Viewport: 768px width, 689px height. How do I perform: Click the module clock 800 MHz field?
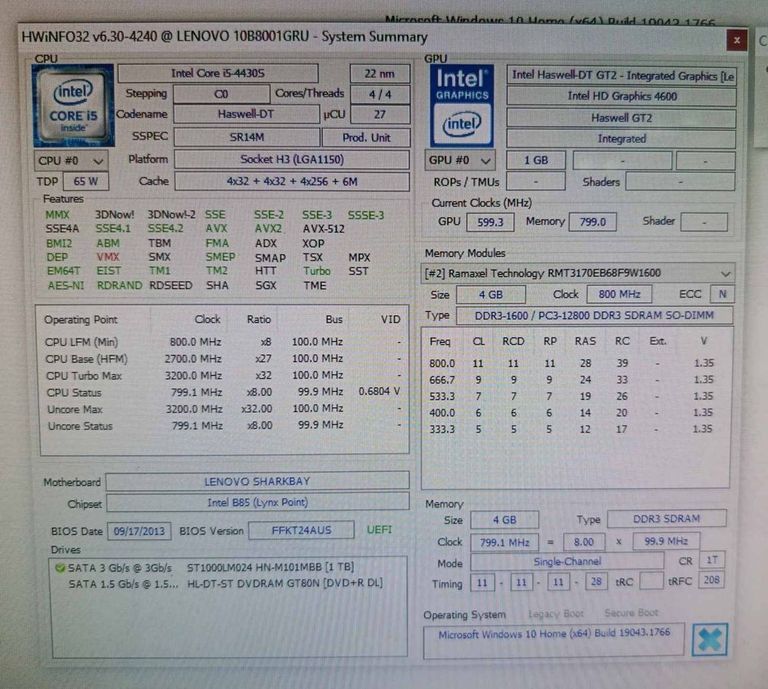[619, 294]
